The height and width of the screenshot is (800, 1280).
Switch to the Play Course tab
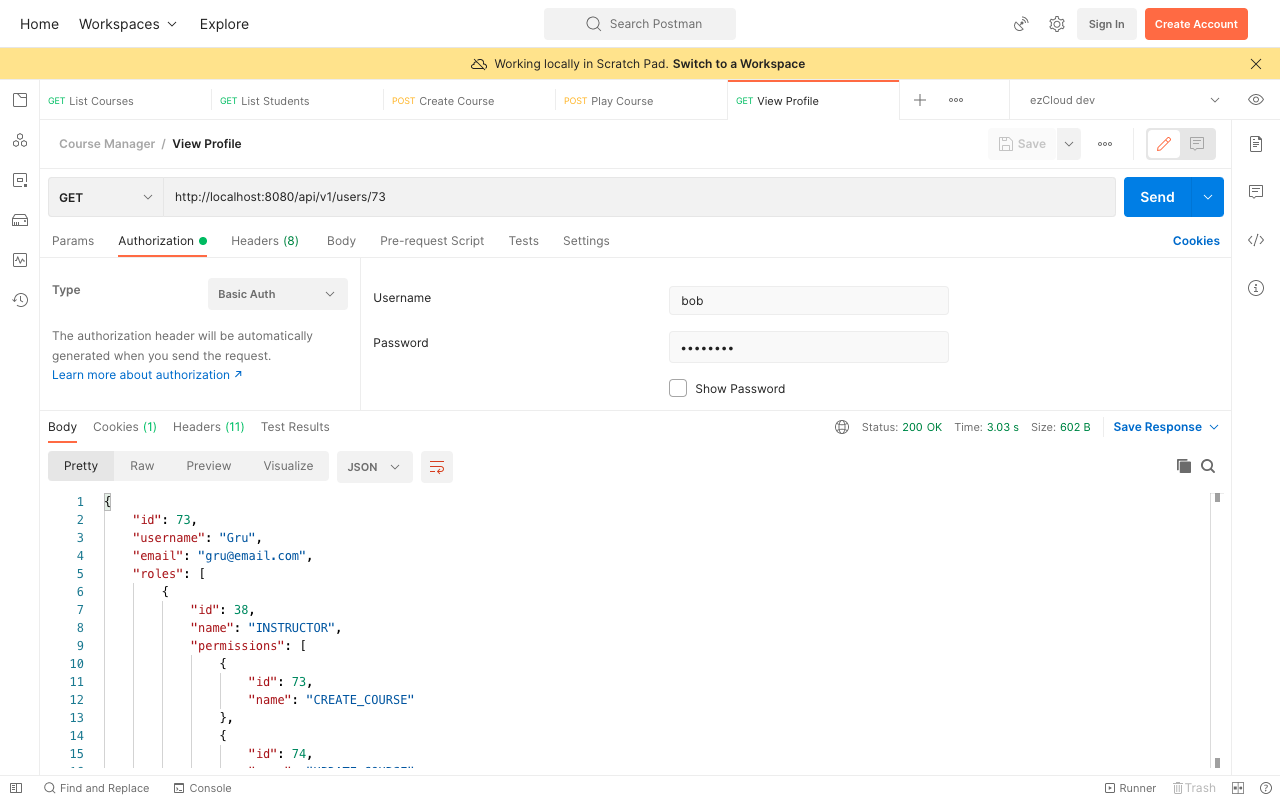[x=642, y=100]
